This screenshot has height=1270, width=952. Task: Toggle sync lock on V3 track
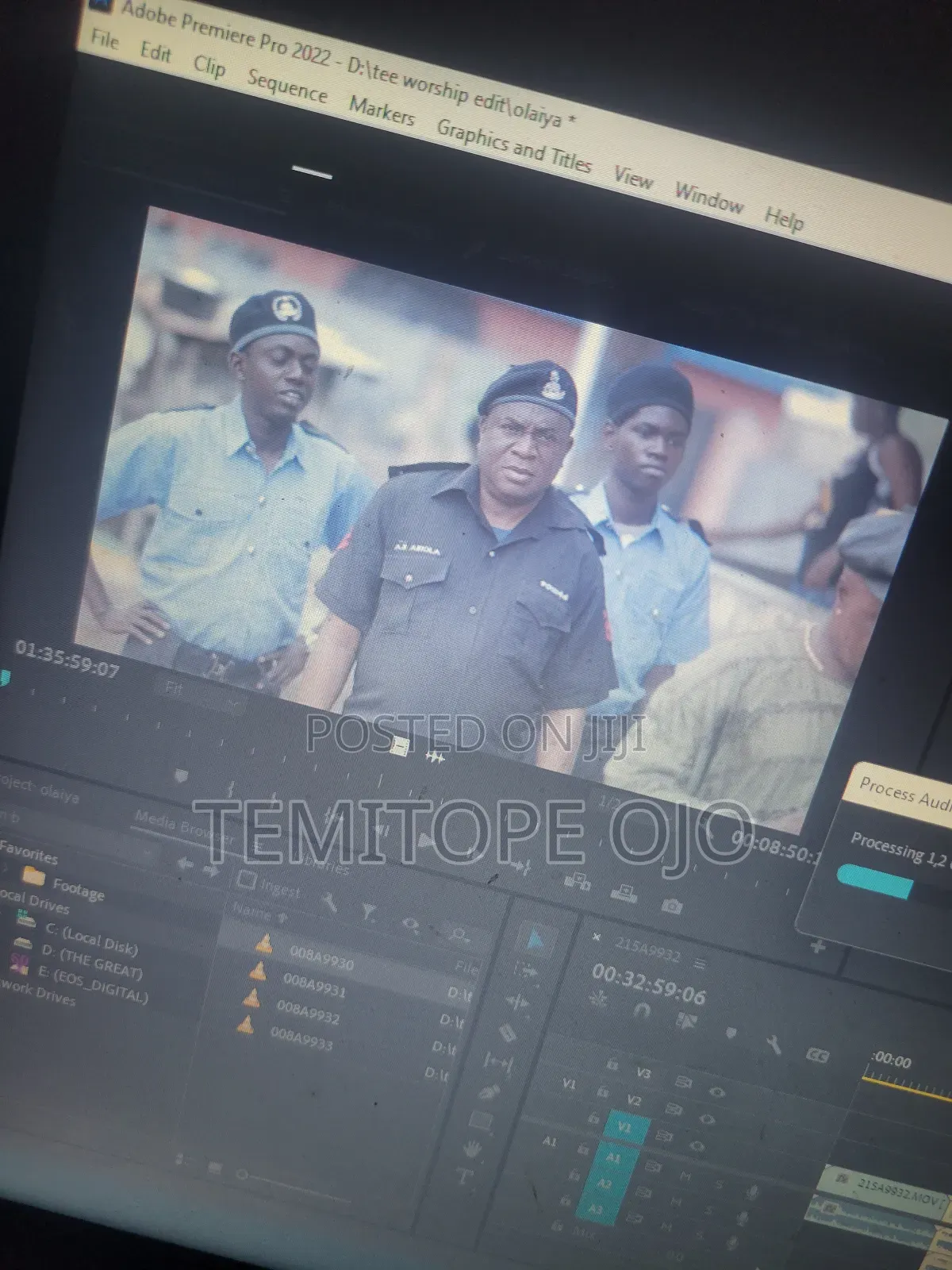point(683,1082)
